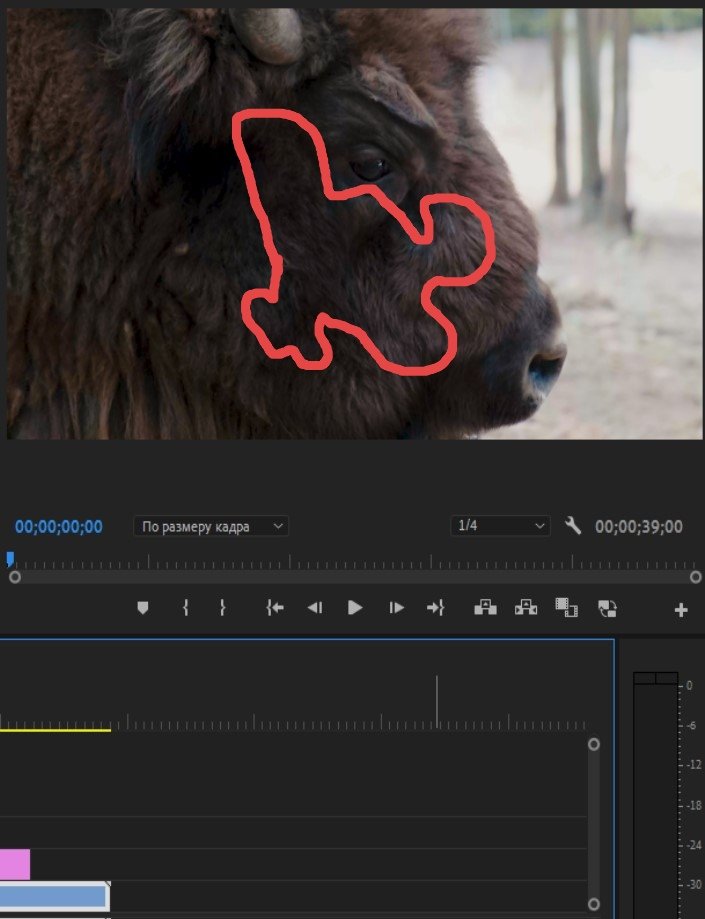Image resolution: width=705 pixels, height=919 pixels.
Task: Jump to the In point
Action: coord(274,607)
